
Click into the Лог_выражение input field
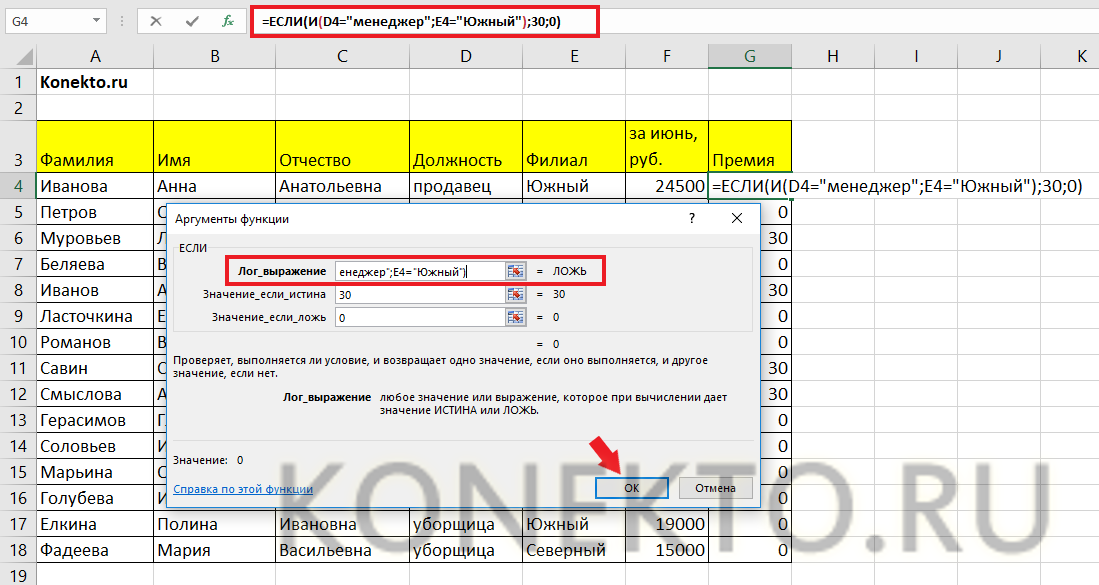pyautogui.click(x=418, y=271)
